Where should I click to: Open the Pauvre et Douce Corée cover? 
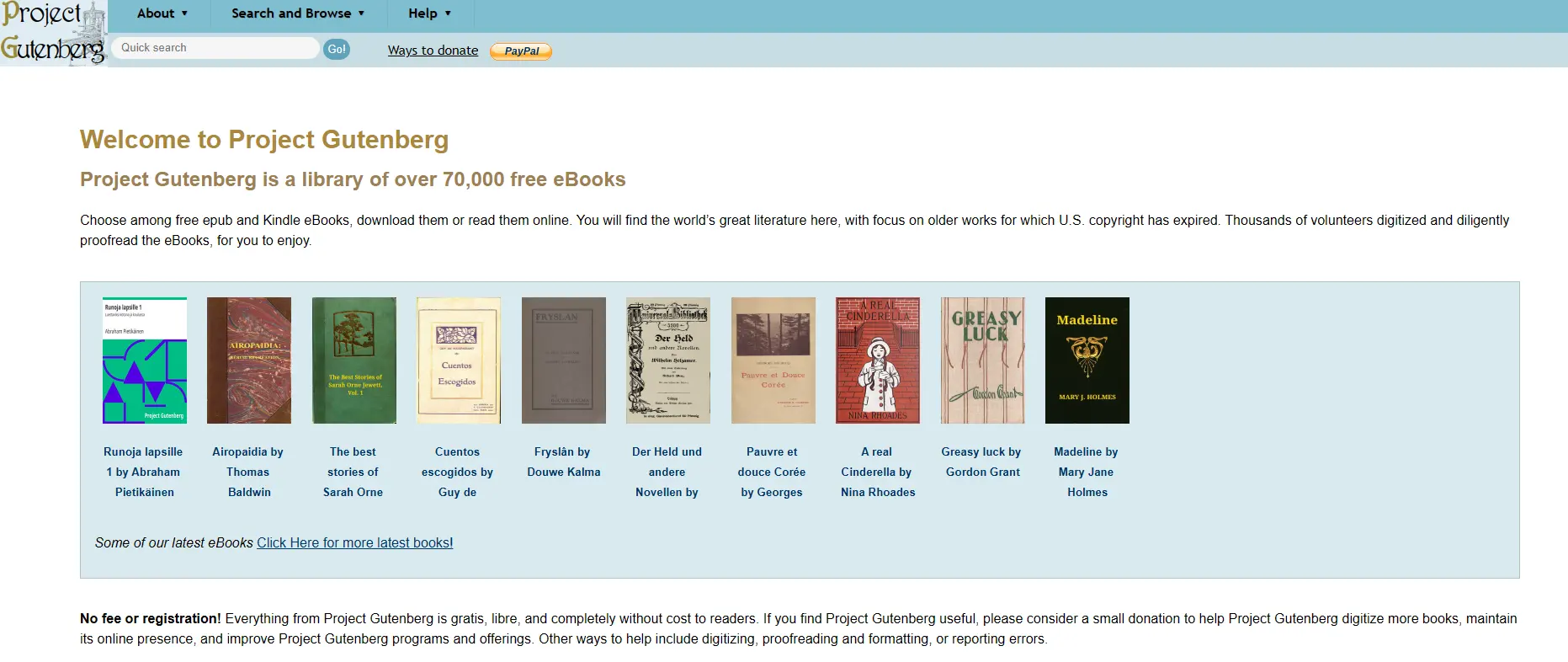tap(773, 360)
